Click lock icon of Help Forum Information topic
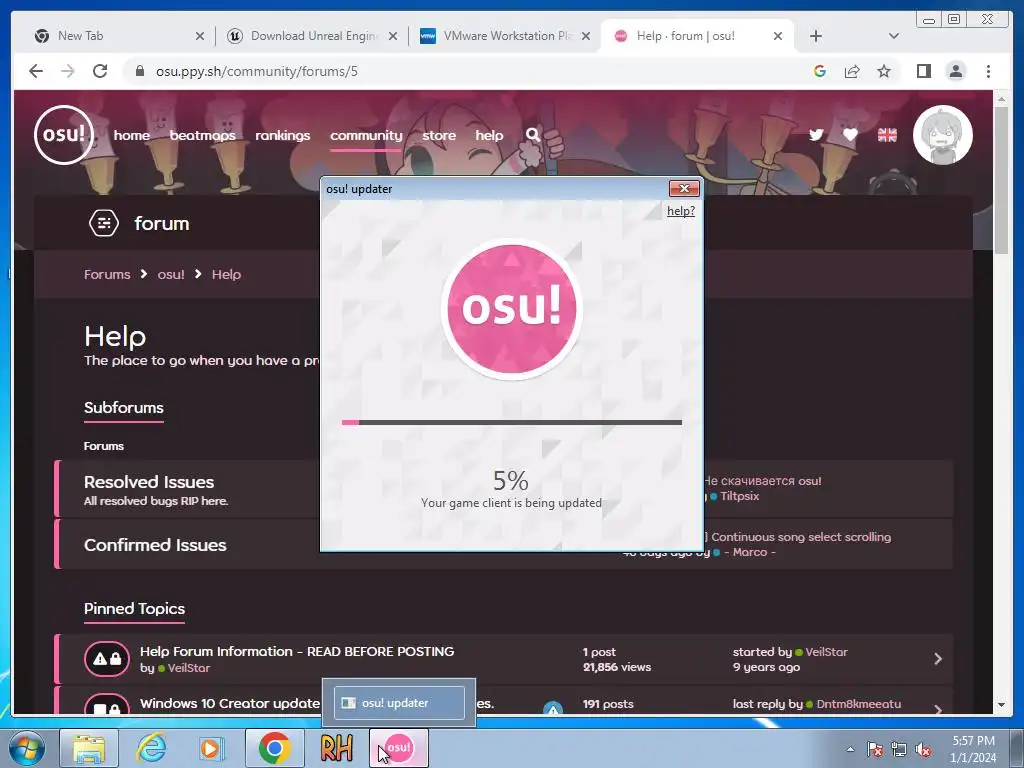This screenshot has height=768, width=1024. coord(115,659)
